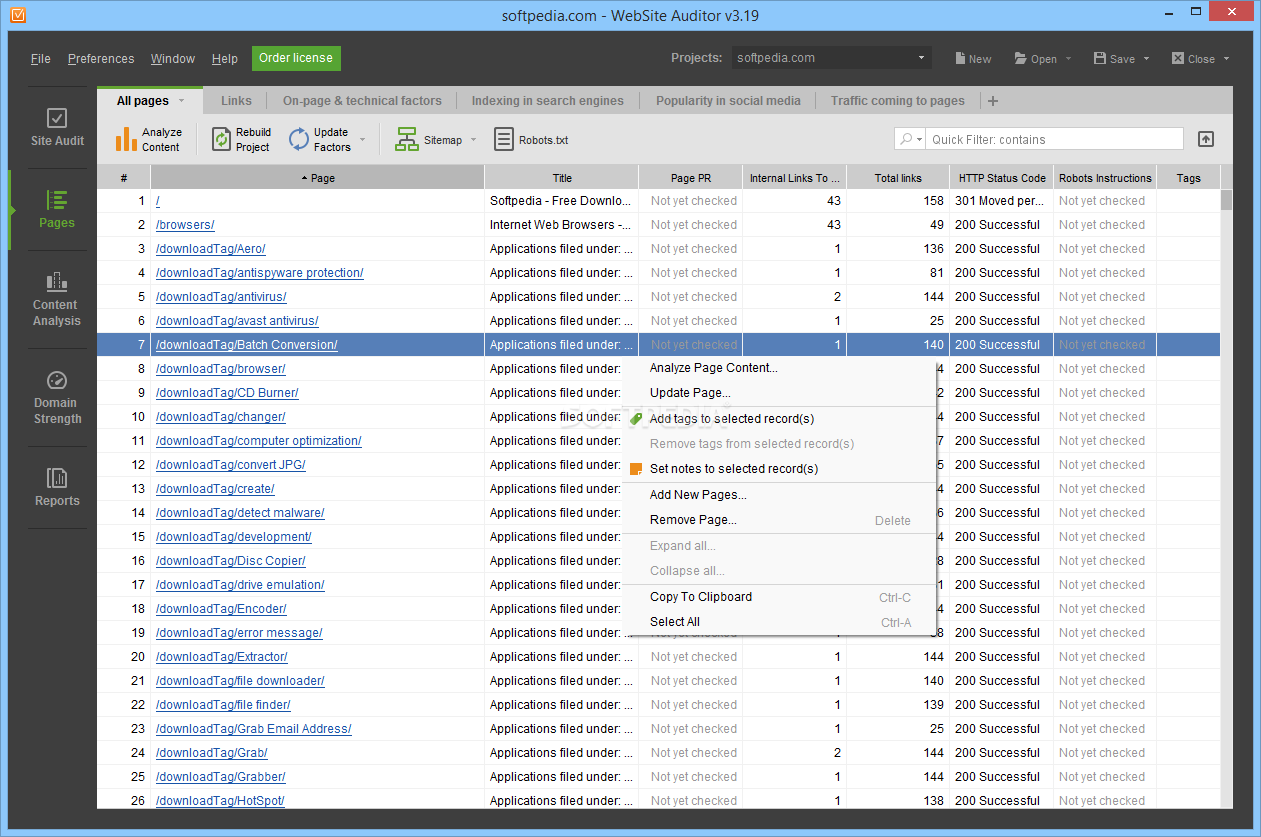Open the /downloadTag/HotSpot/ link
Screen dimensions: 1261x837
(220, 801)
